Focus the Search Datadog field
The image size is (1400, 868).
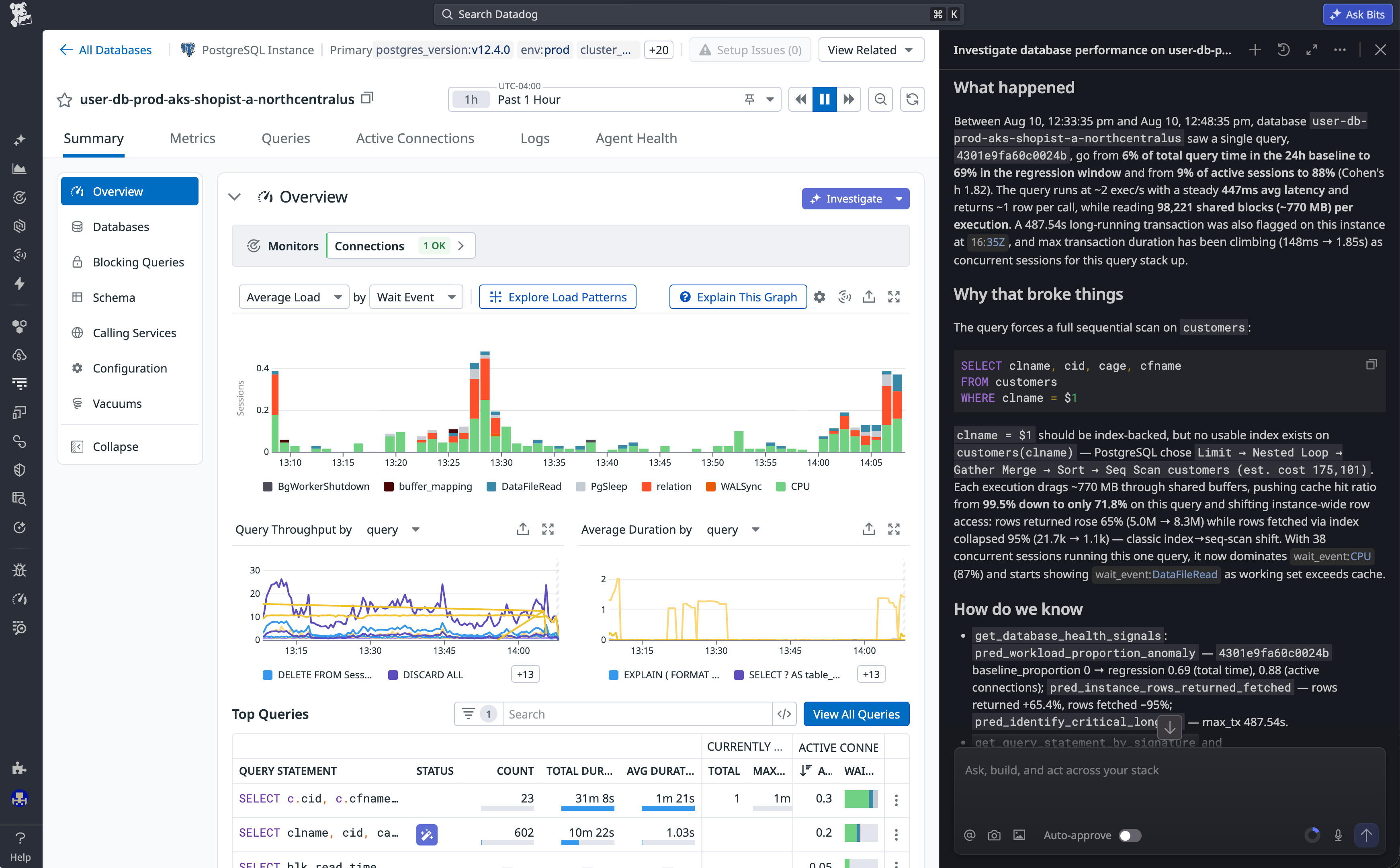pos(698,14)
